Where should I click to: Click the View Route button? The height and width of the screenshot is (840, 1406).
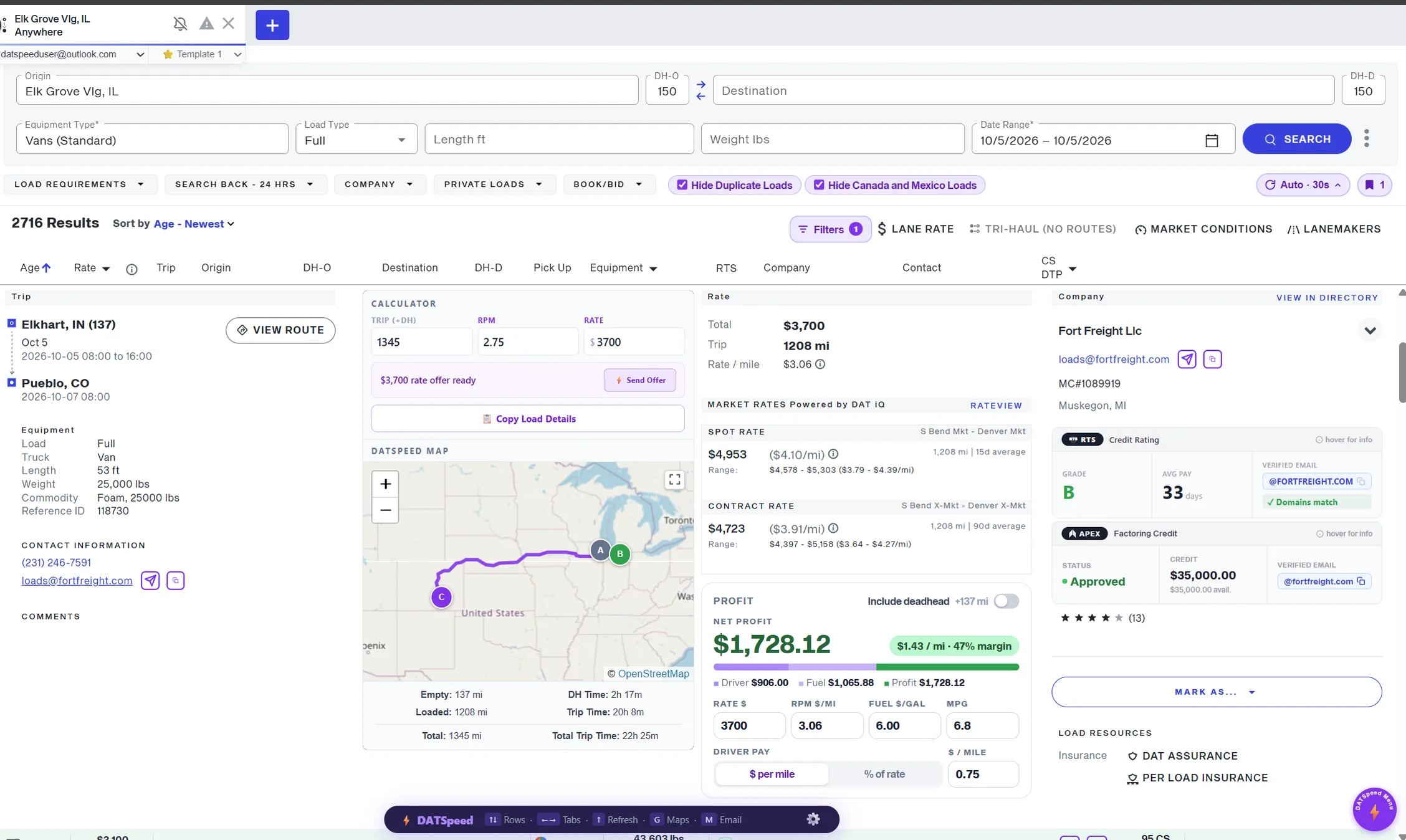(x=280, y=330)
